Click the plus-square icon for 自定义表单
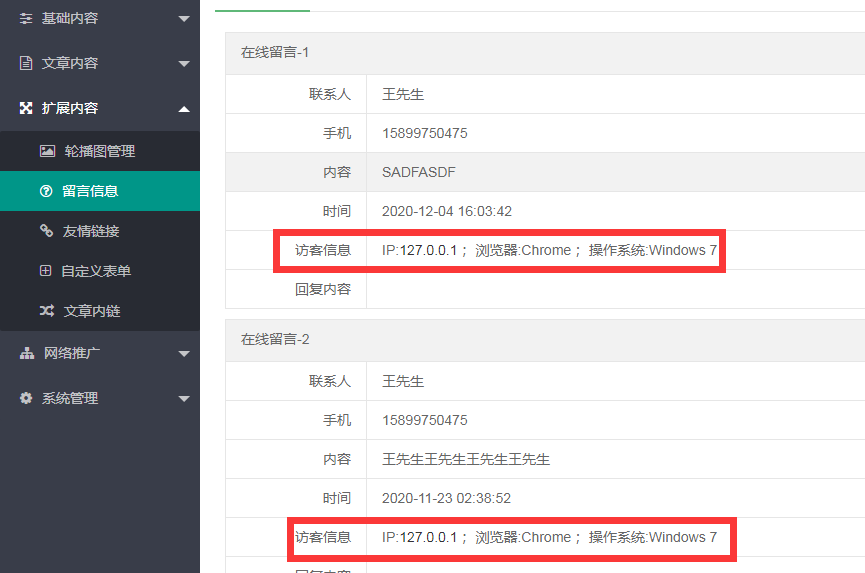 tap(46, 271)
